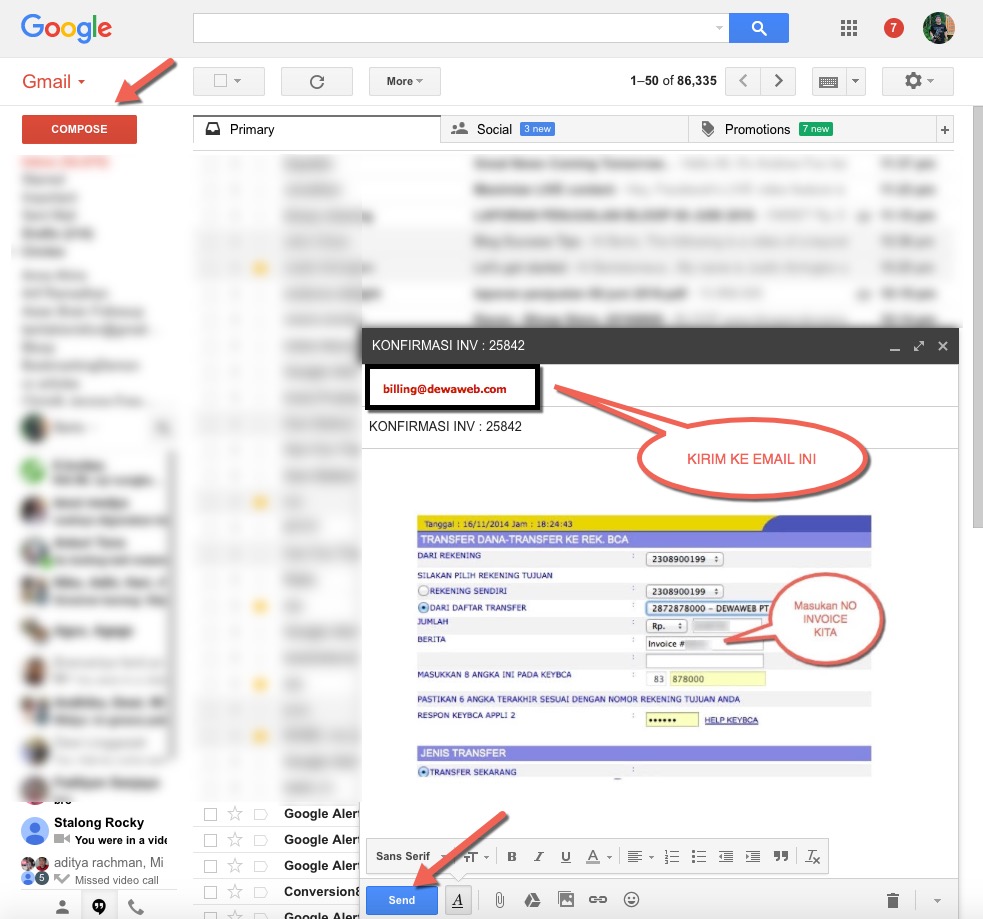Open the phone calls icon
Image resolution: width=983 pixels, height=919 pixels.
pos(135,906)
